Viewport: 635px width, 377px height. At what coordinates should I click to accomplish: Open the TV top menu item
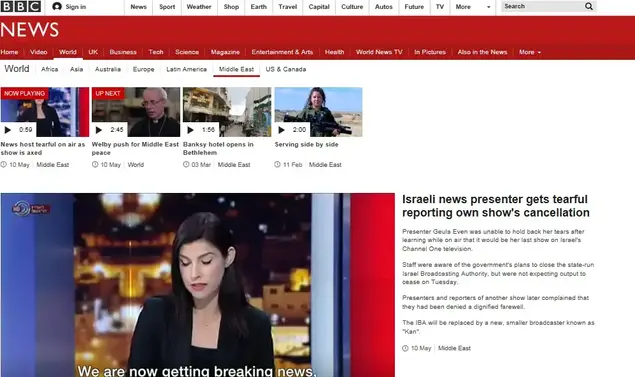440,7
